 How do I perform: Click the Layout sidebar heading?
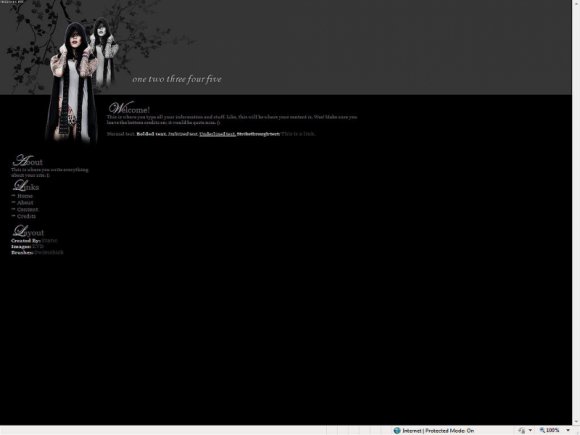click(x=28, y=231)
